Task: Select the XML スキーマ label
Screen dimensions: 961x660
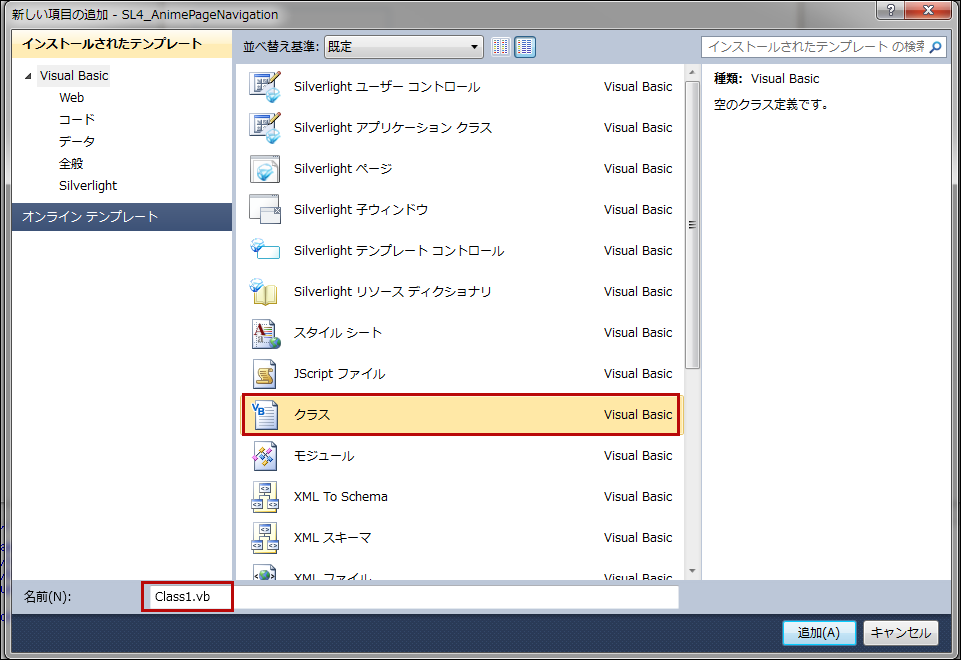Action: [x=332, y=538]
